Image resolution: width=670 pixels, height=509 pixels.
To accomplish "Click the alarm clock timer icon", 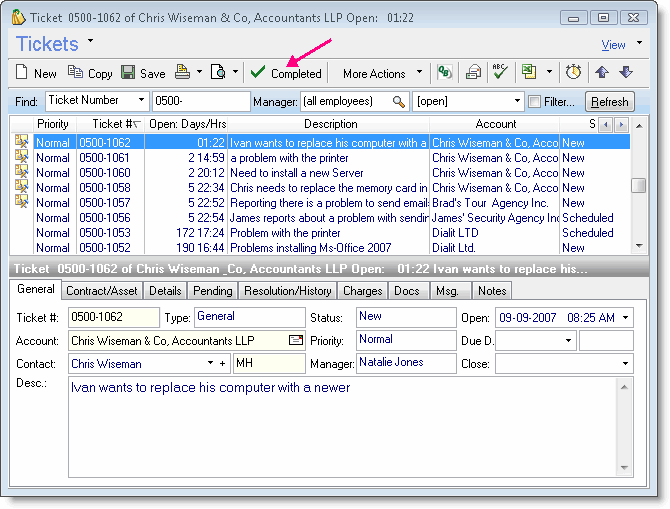I will click(573, 73).
